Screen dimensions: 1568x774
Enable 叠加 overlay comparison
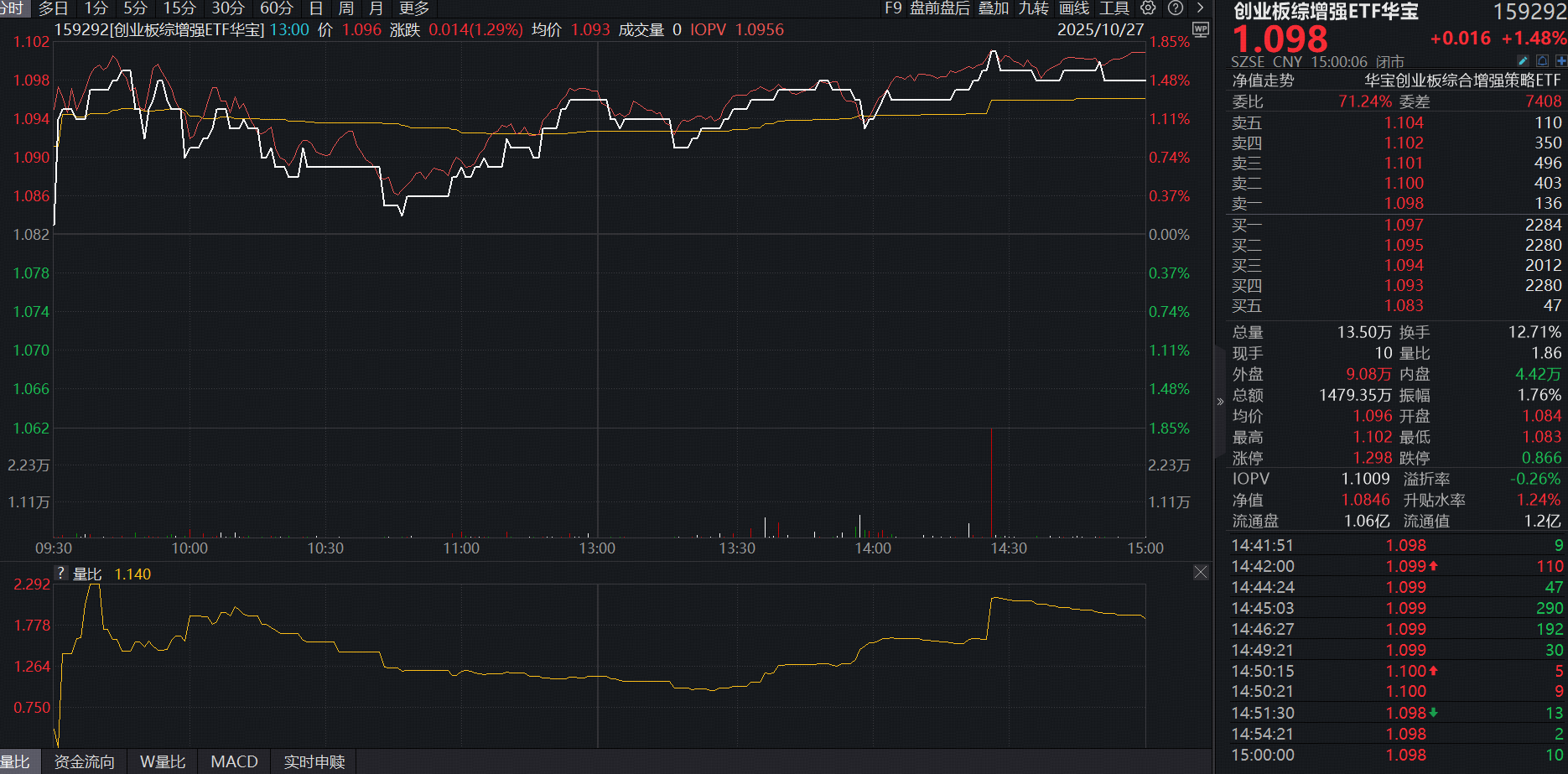(993, 8)
